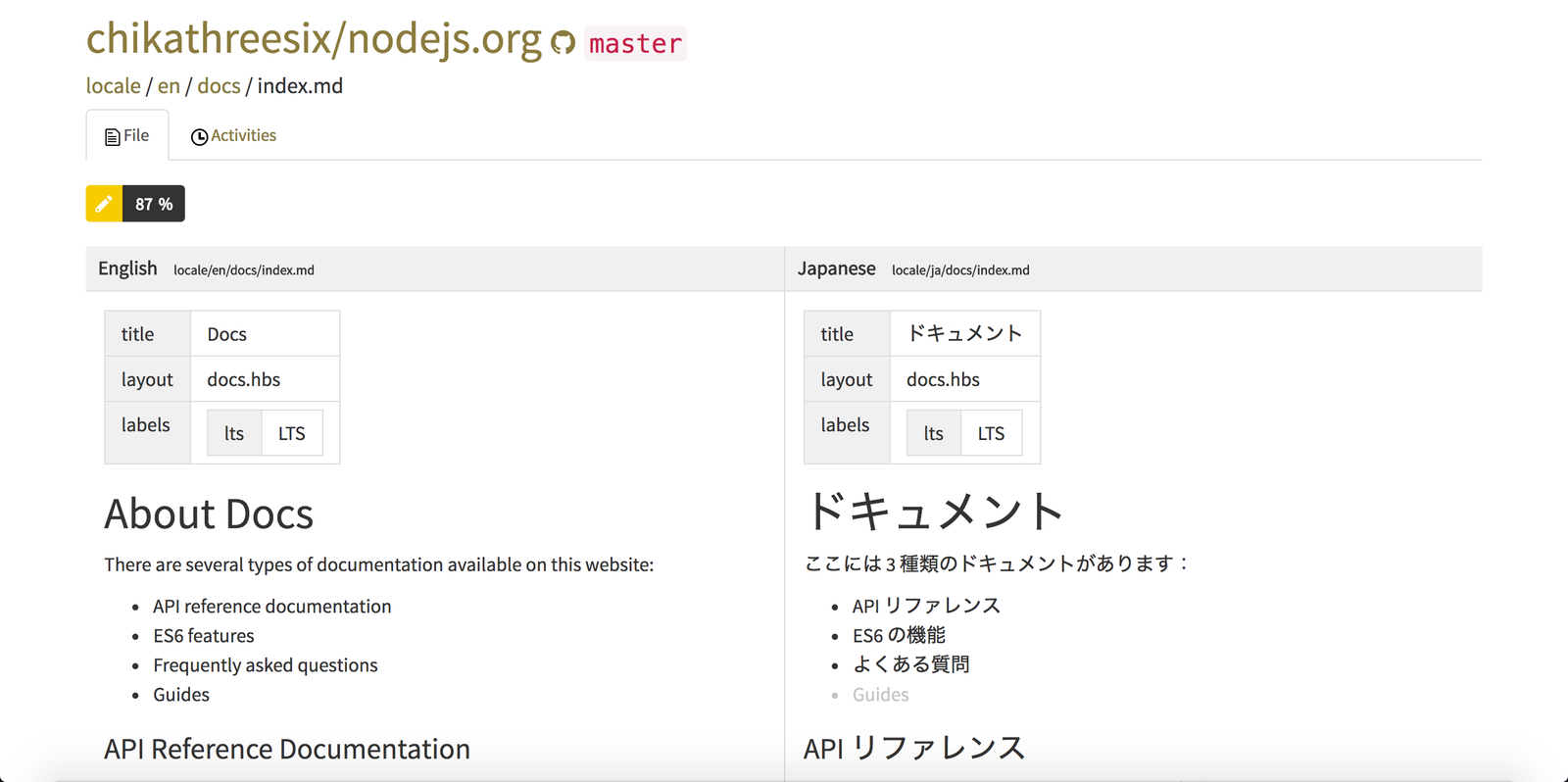The height and width of the screenshot is (782, 1568).
Task: Open chikathreesix/nodejs.org project link
Action: 314,39
